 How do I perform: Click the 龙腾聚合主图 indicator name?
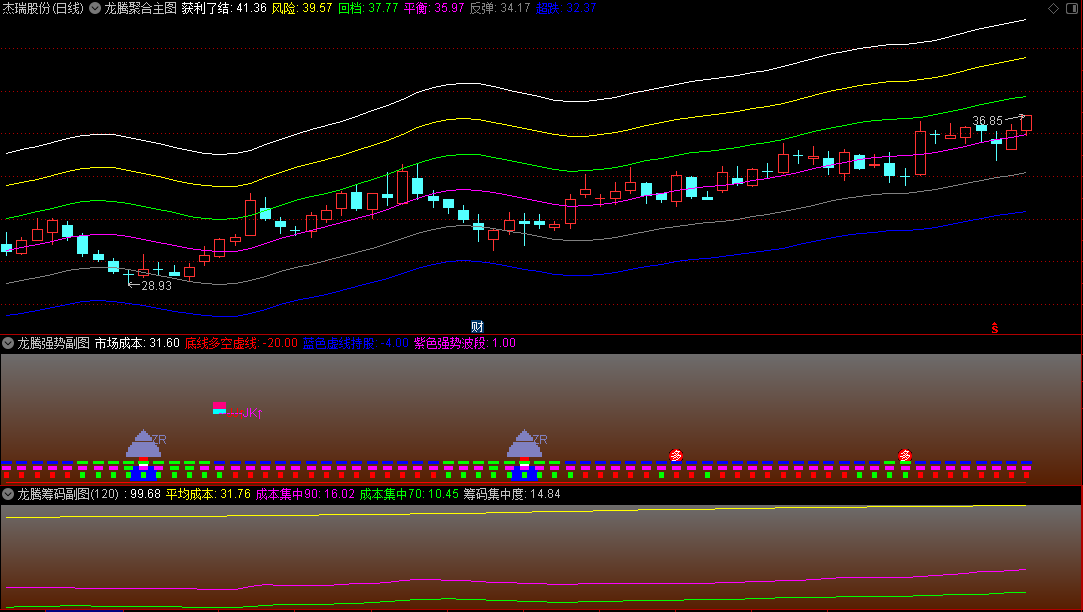pos(140,8)
